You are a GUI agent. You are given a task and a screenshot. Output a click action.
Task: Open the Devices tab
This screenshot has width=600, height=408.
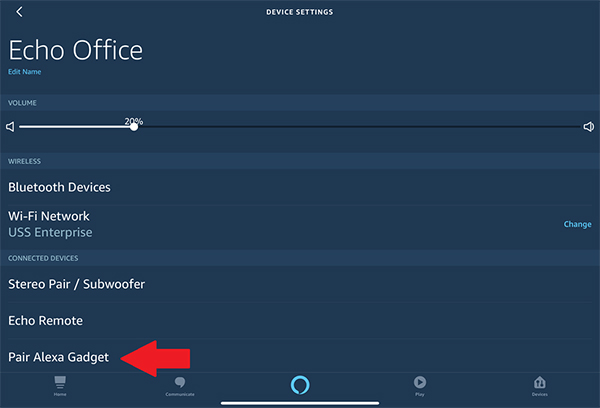(x=540, y=386)
